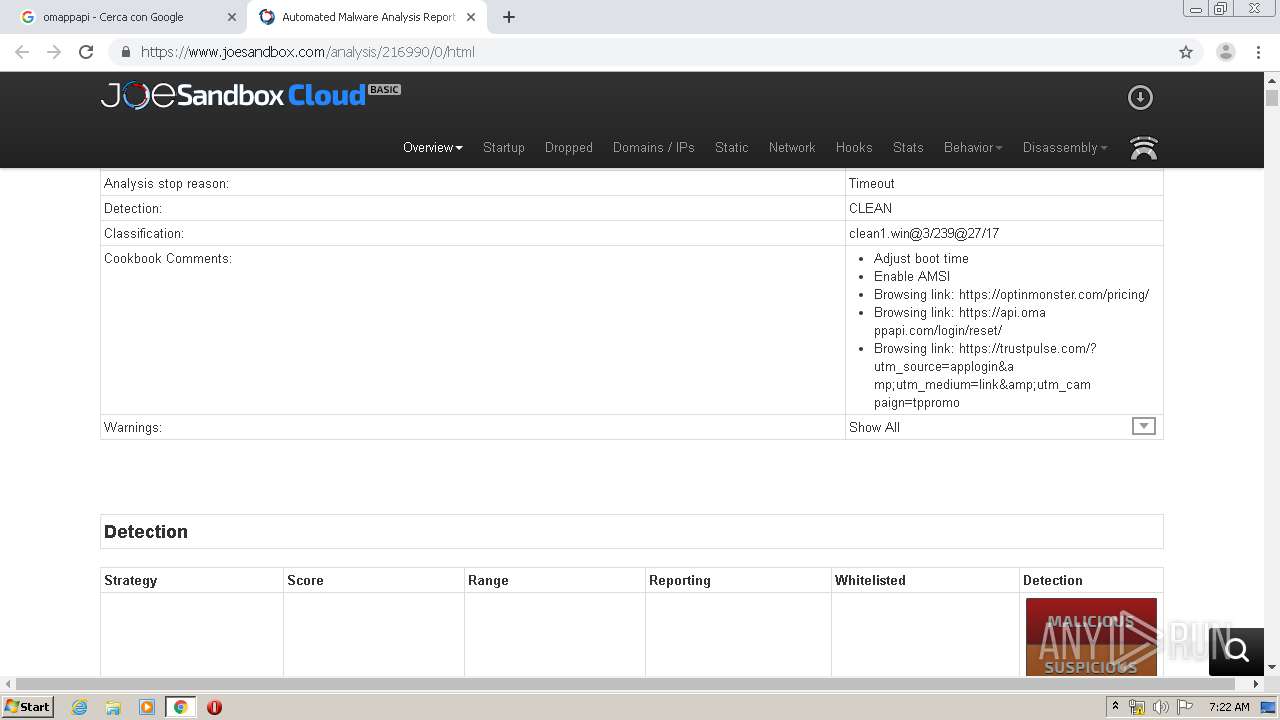Click the api.omappapi.com login reset link text
The width and height of the screenshot is (1280, 720).
click(x=960, y=321)
